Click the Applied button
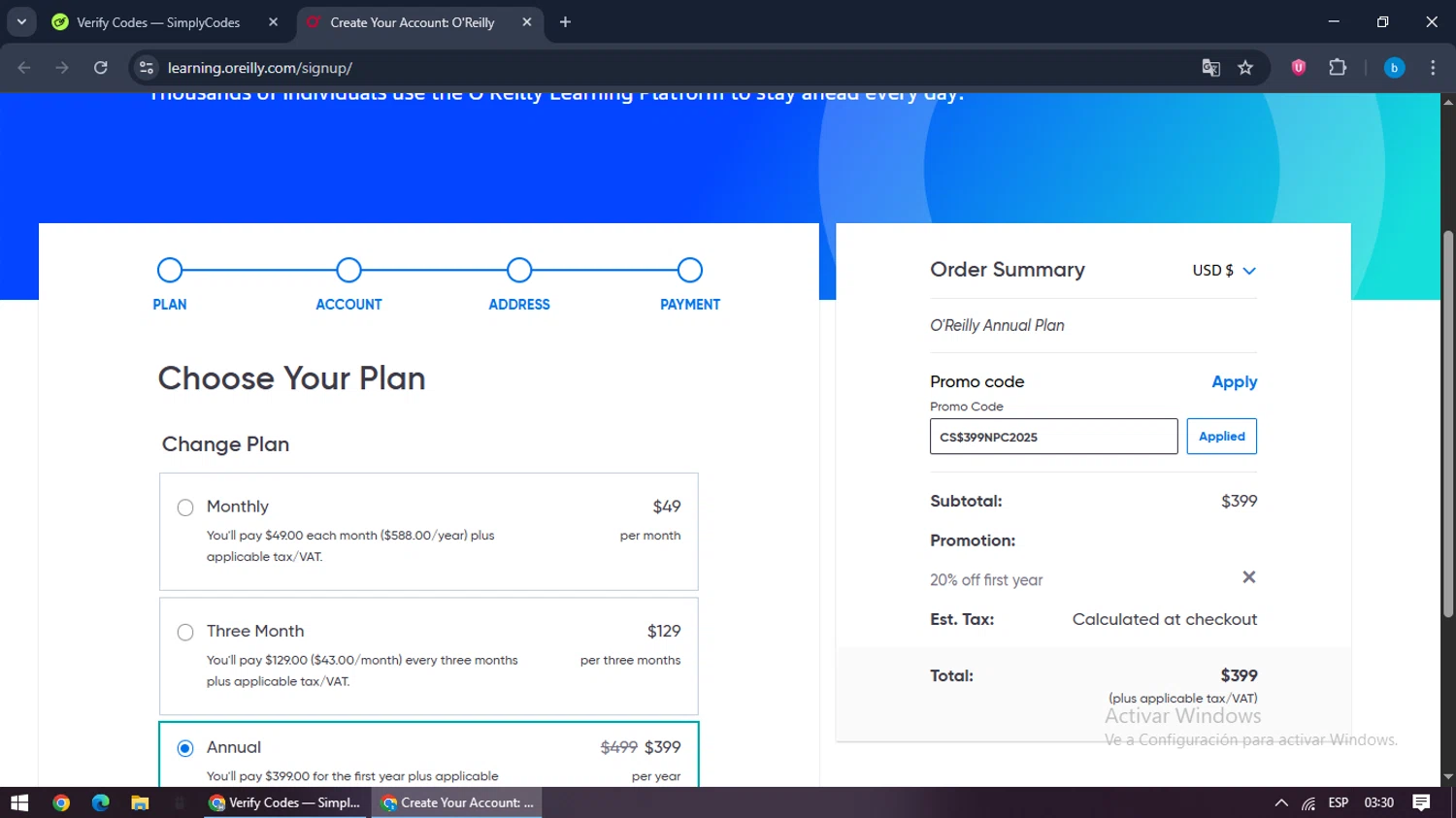Viewport: 1456px width, 818px height. click(1221, 437)
